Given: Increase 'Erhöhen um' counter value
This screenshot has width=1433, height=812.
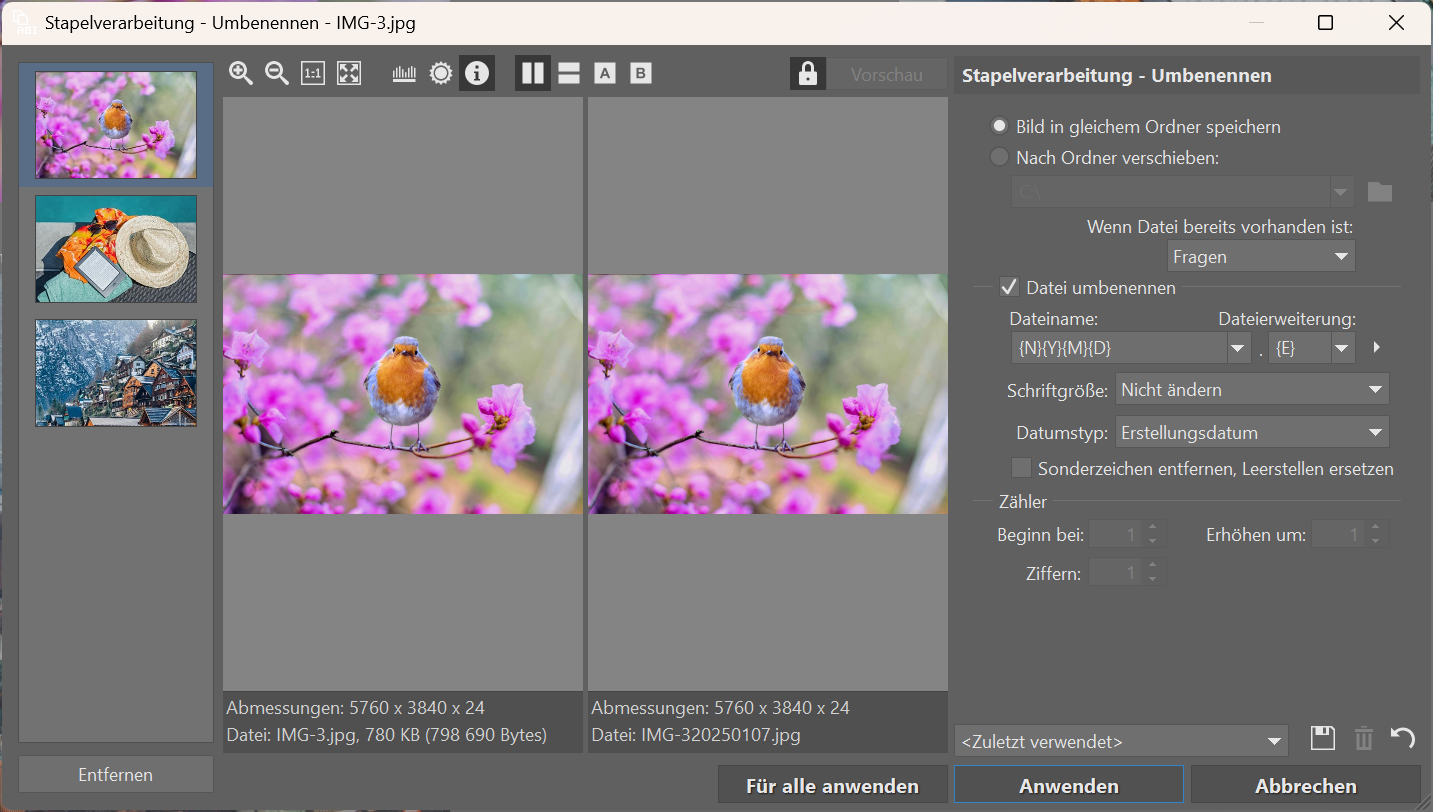Looking at the screenshot, I should click(x=1376, y=528).
